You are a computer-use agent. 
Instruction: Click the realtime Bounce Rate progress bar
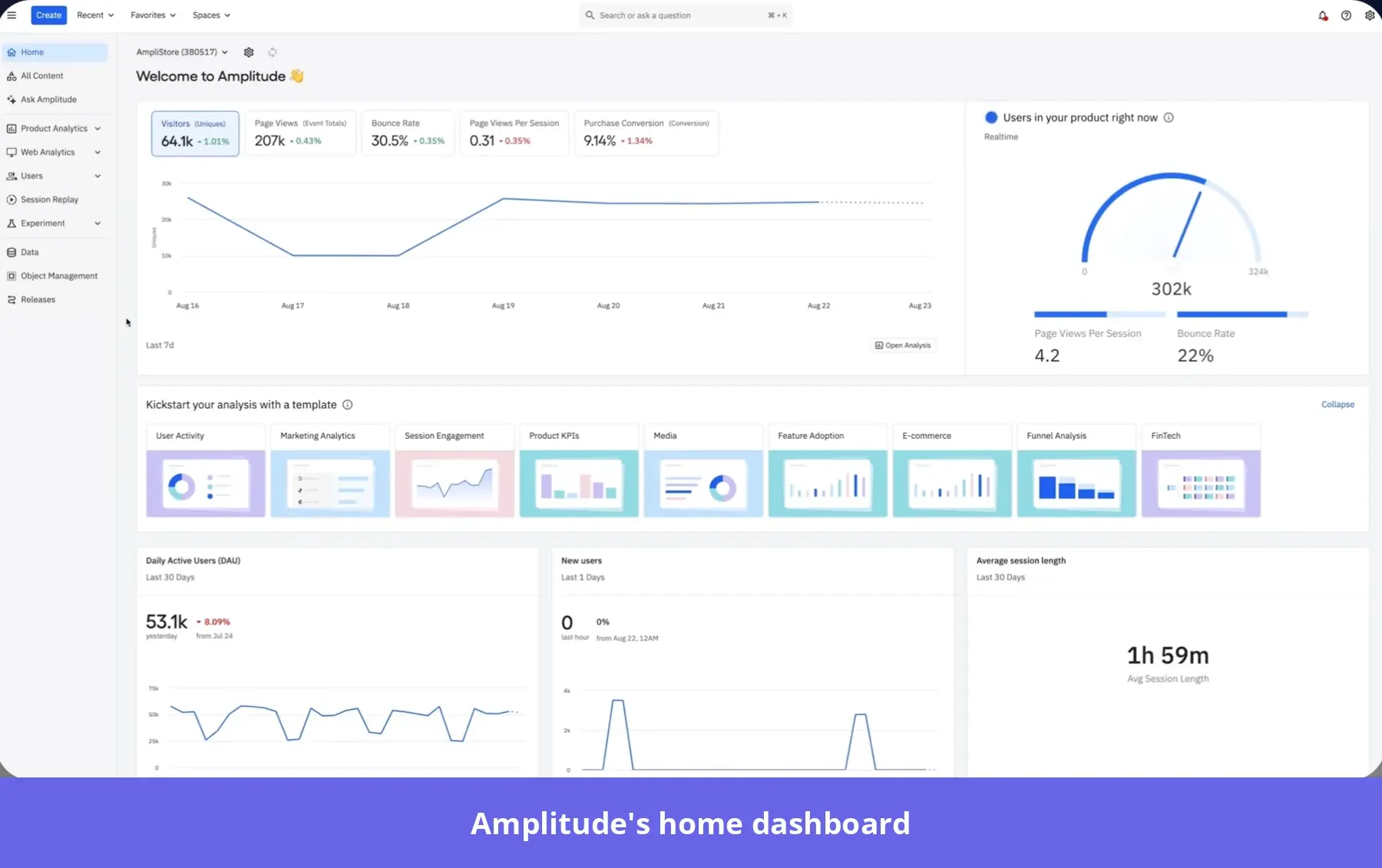tap(1242, 314)
